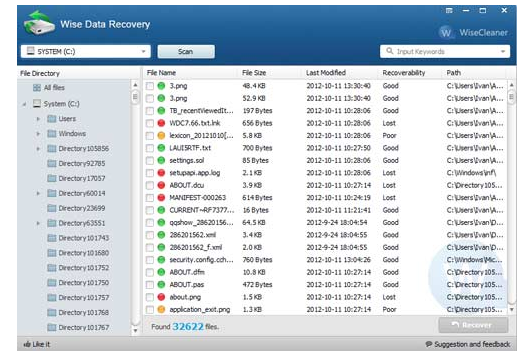Click the Recover button
The width and height of the screenshot is (524, 364).
point(473,325)
